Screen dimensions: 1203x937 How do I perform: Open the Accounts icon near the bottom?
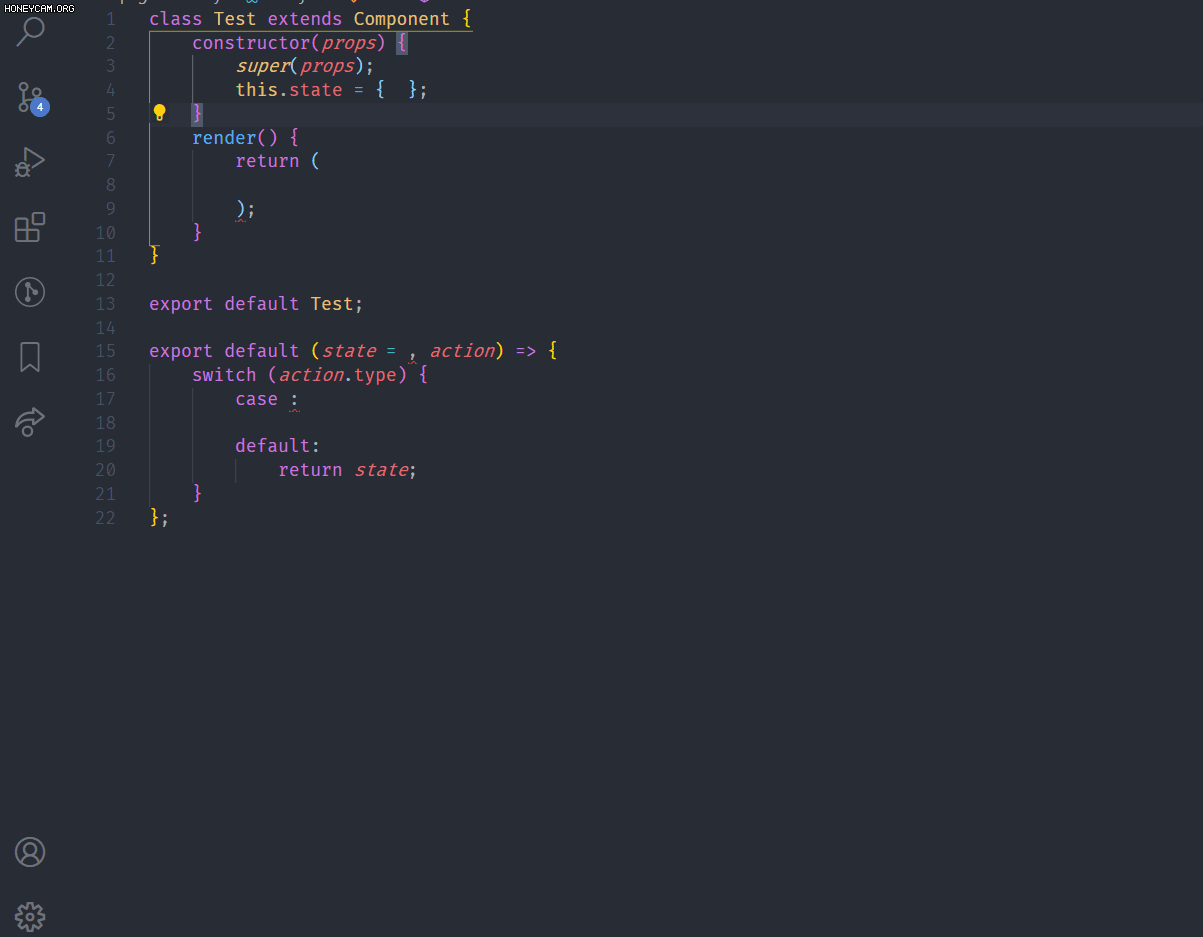[30, 852]
